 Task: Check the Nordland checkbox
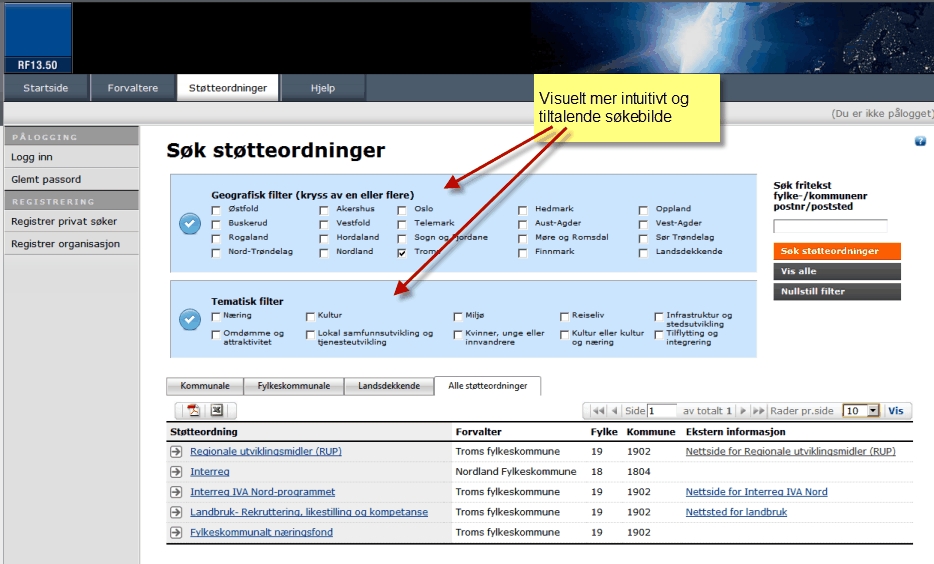[323, 253]
